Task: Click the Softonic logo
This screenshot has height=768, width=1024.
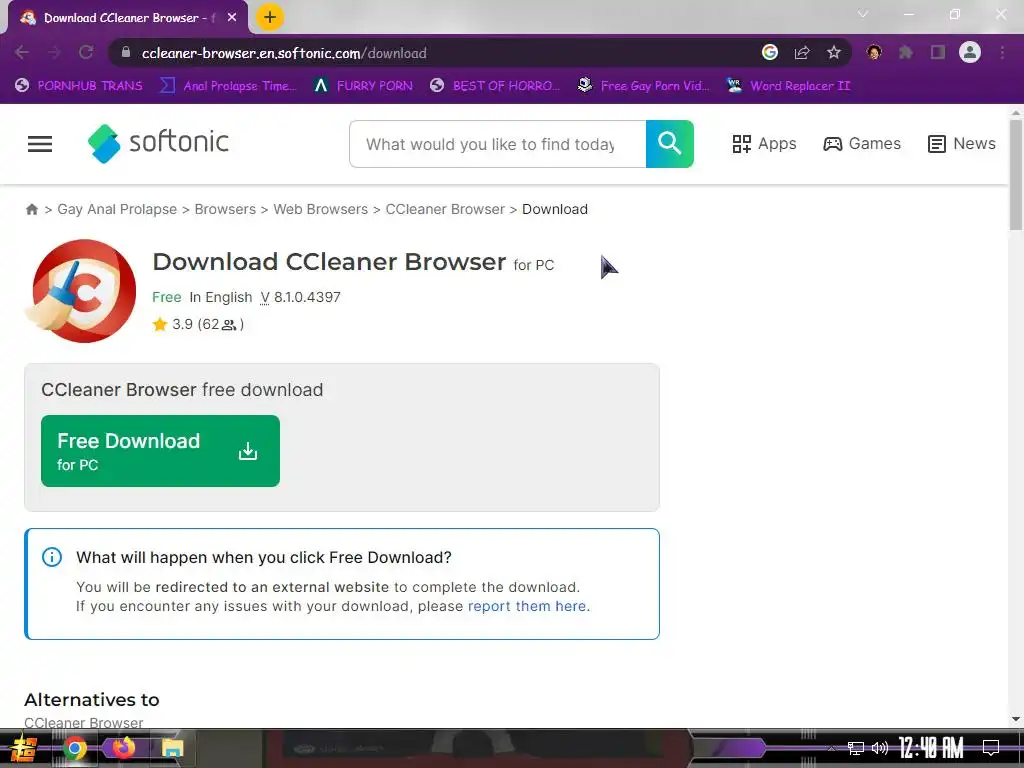Action: pyautogui.click(x=158, y=143)
